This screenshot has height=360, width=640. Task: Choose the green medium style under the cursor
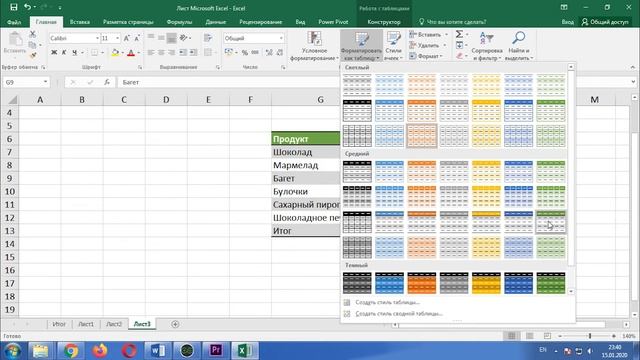click(x=551, y=222)
